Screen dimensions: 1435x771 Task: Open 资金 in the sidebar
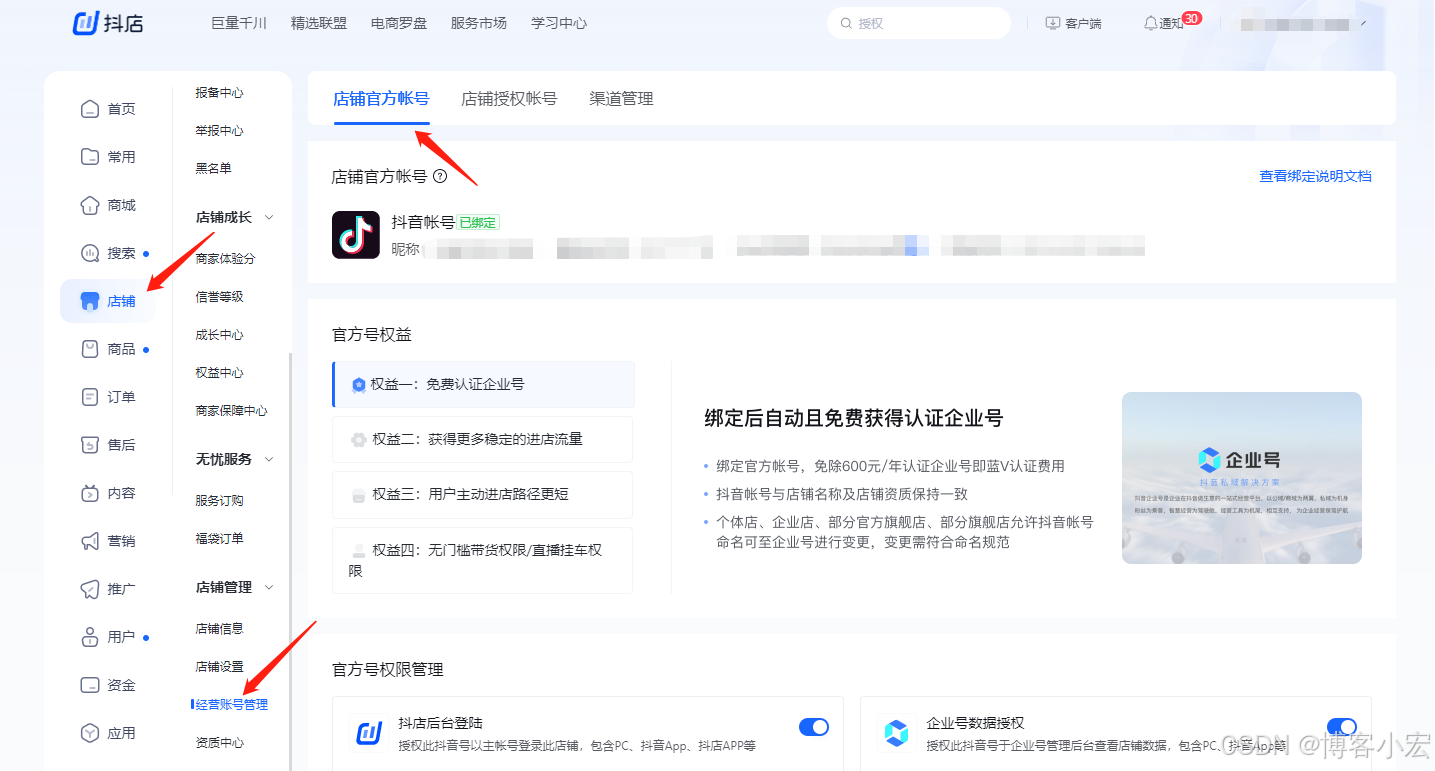click(x=108, y=685)
